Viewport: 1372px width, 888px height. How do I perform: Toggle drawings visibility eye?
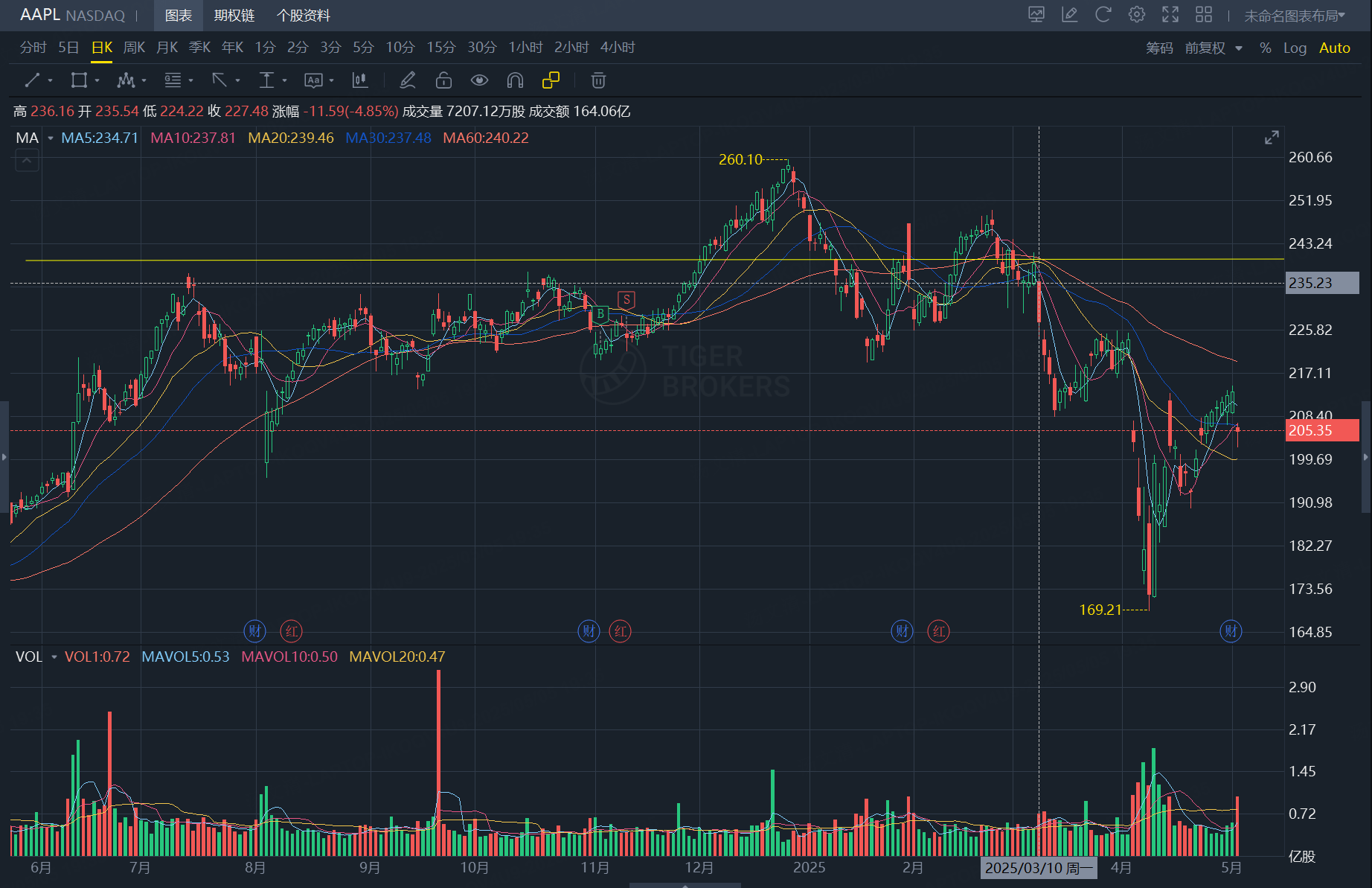[x=479, y=80]
